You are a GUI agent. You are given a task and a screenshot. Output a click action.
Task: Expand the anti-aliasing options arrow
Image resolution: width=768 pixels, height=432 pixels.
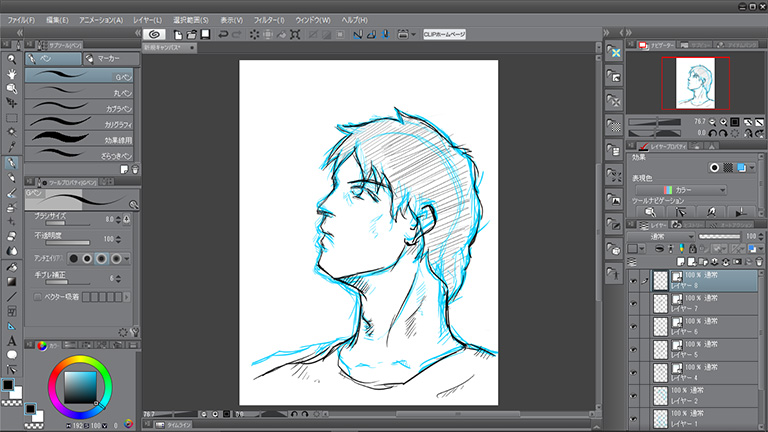pyautogui.click(x=128, y=258)
